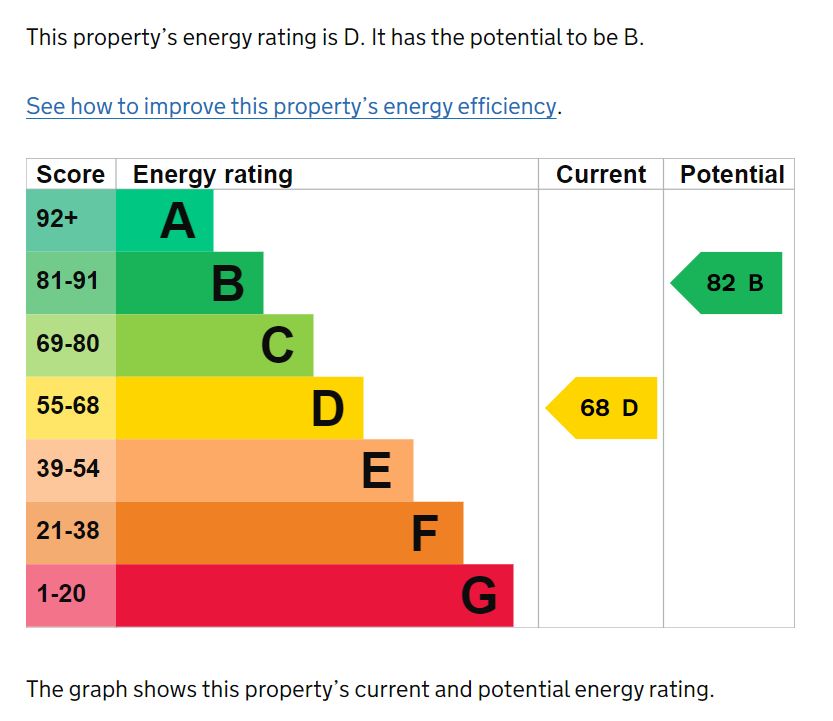Select the orange E rating bar

[x=265, y=470]
